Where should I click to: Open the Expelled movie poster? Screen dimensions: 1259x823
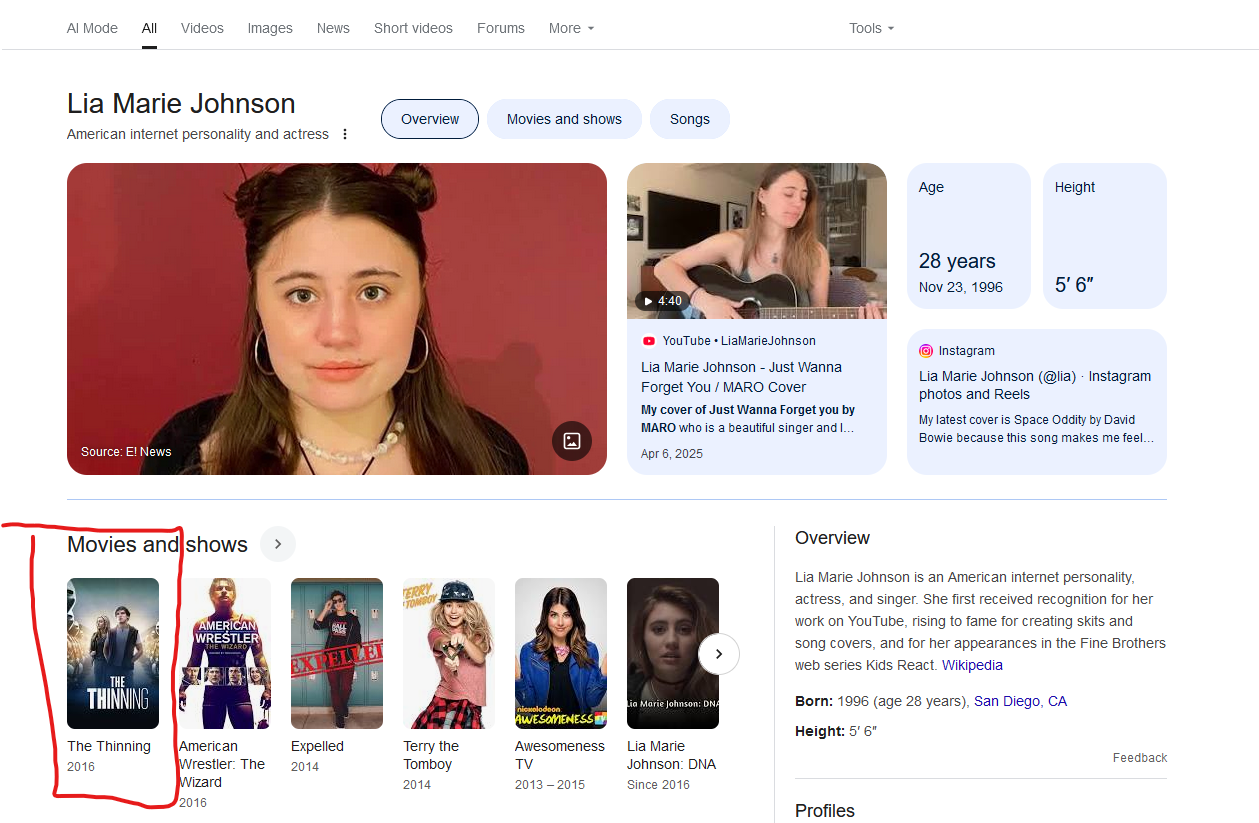337,653
